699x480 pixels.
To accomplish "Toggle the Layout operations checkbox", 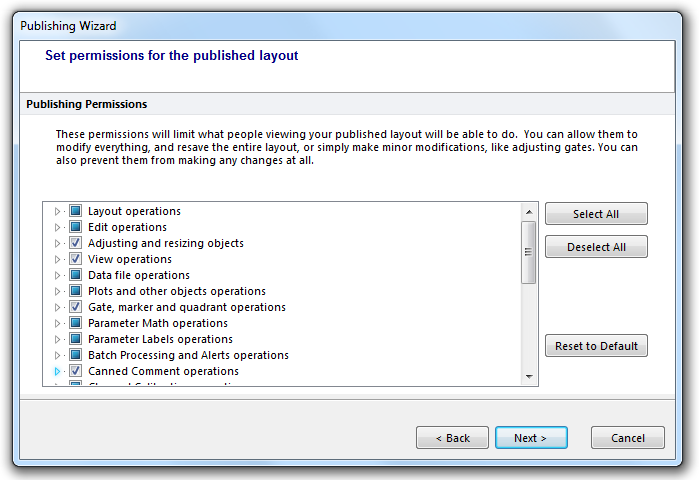I will click(x=75, y=211).
